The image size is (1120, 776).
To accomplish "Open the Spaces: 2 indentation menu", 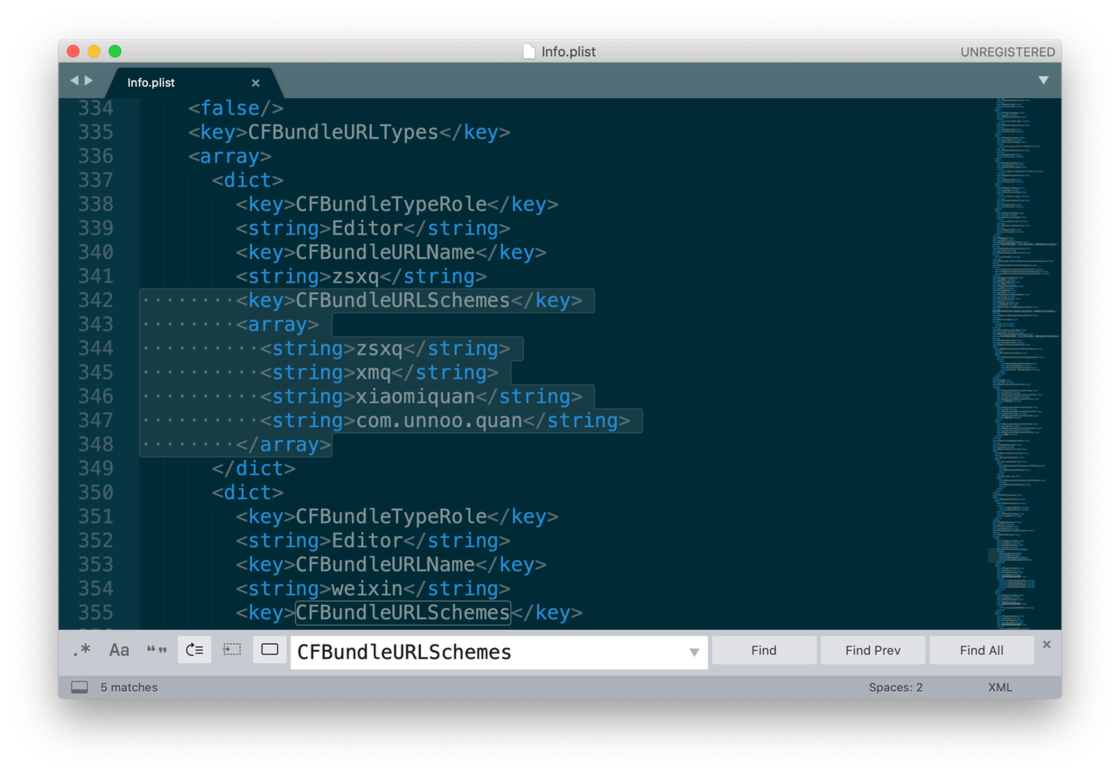I will [896, 687].
